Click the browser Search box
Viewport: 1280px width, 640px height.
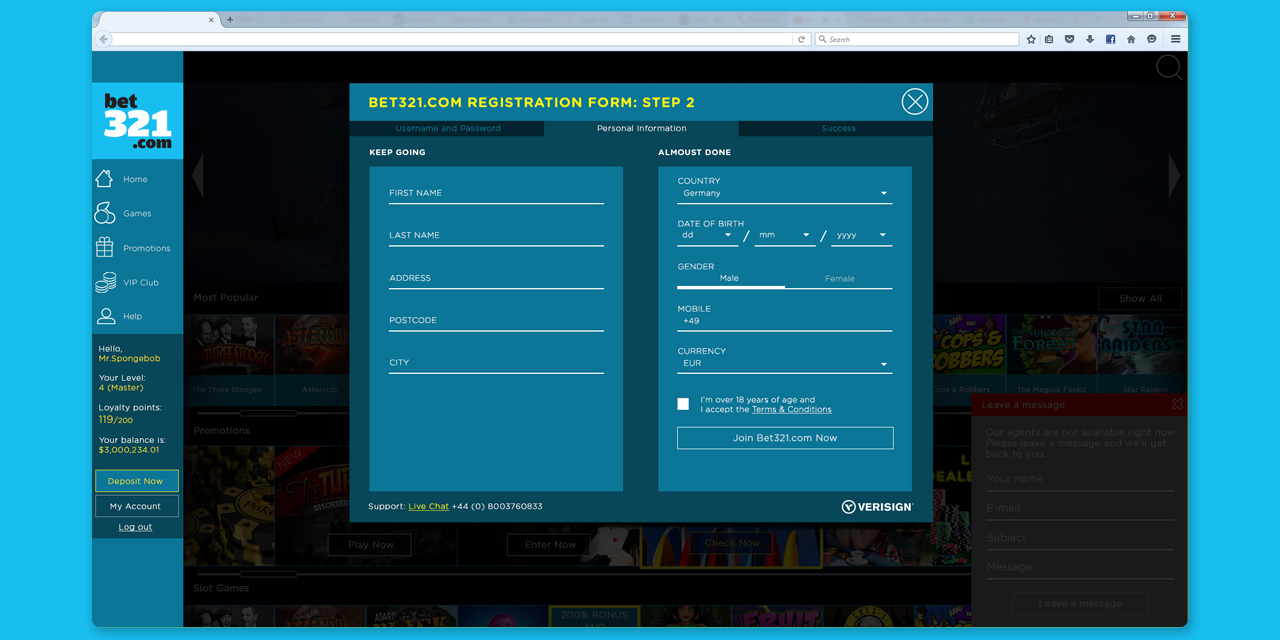coord(917,39)
